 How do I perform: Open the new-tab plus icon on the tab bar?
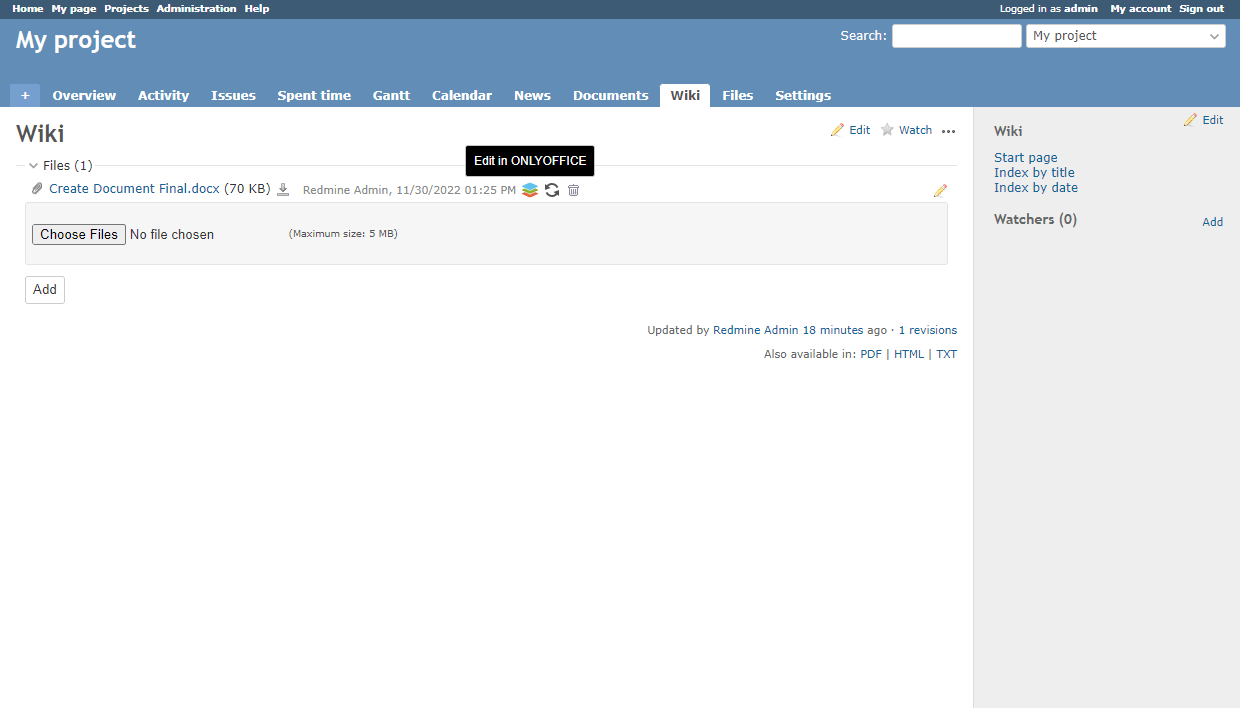click(24, 95)
